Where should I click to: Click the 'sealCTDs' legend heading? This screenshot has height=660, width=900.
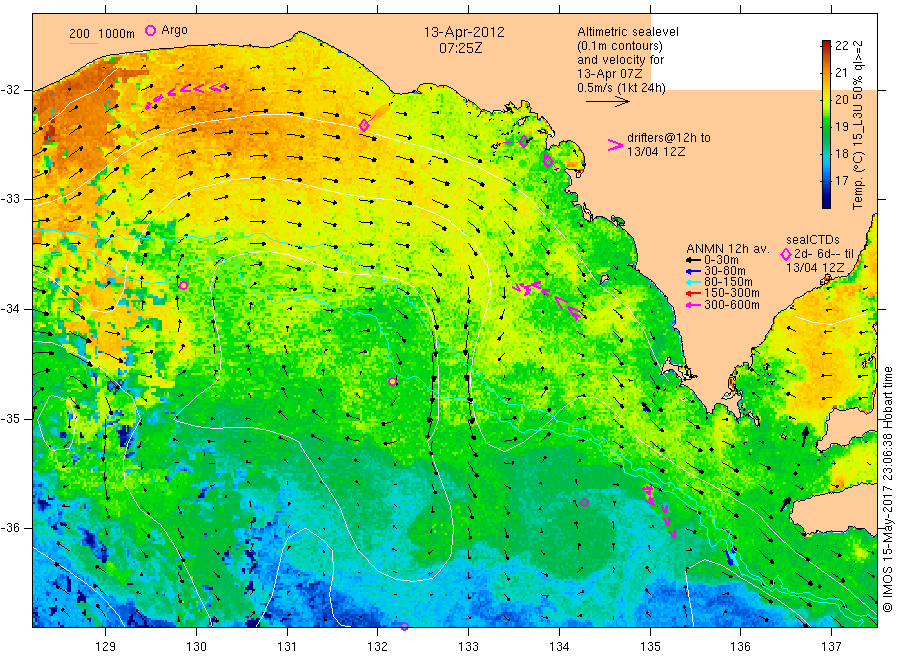pyautogui.click(x=813, y=240)
